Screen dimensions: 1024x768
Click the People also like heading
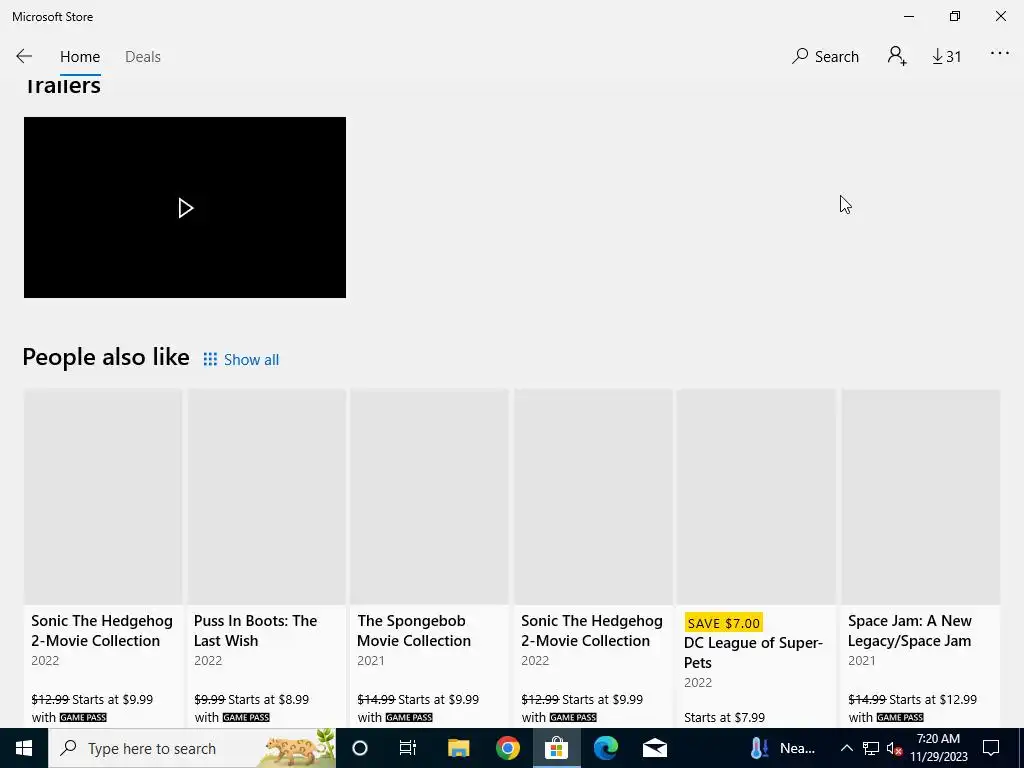click(x=106, y=357)
